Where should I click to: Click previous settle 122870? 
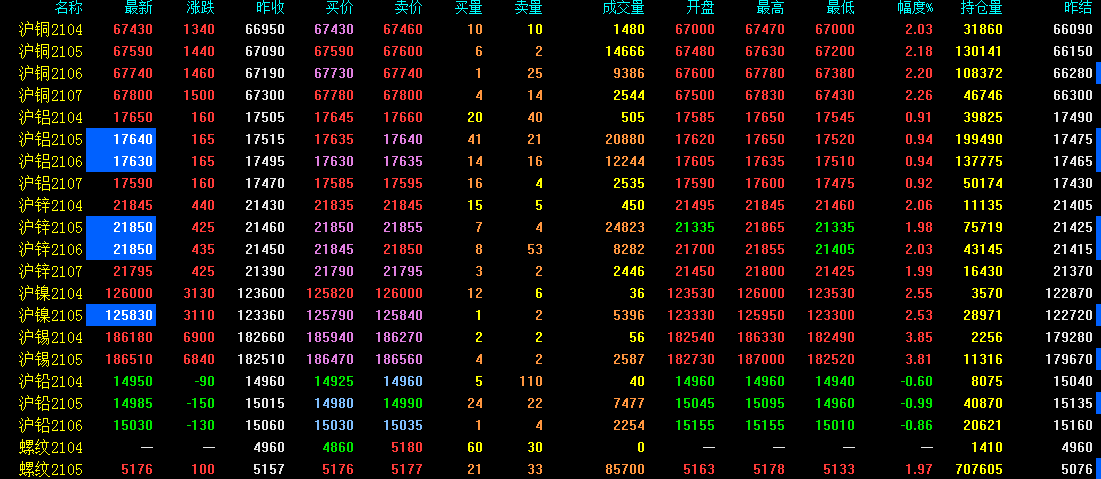point(1069,294)
